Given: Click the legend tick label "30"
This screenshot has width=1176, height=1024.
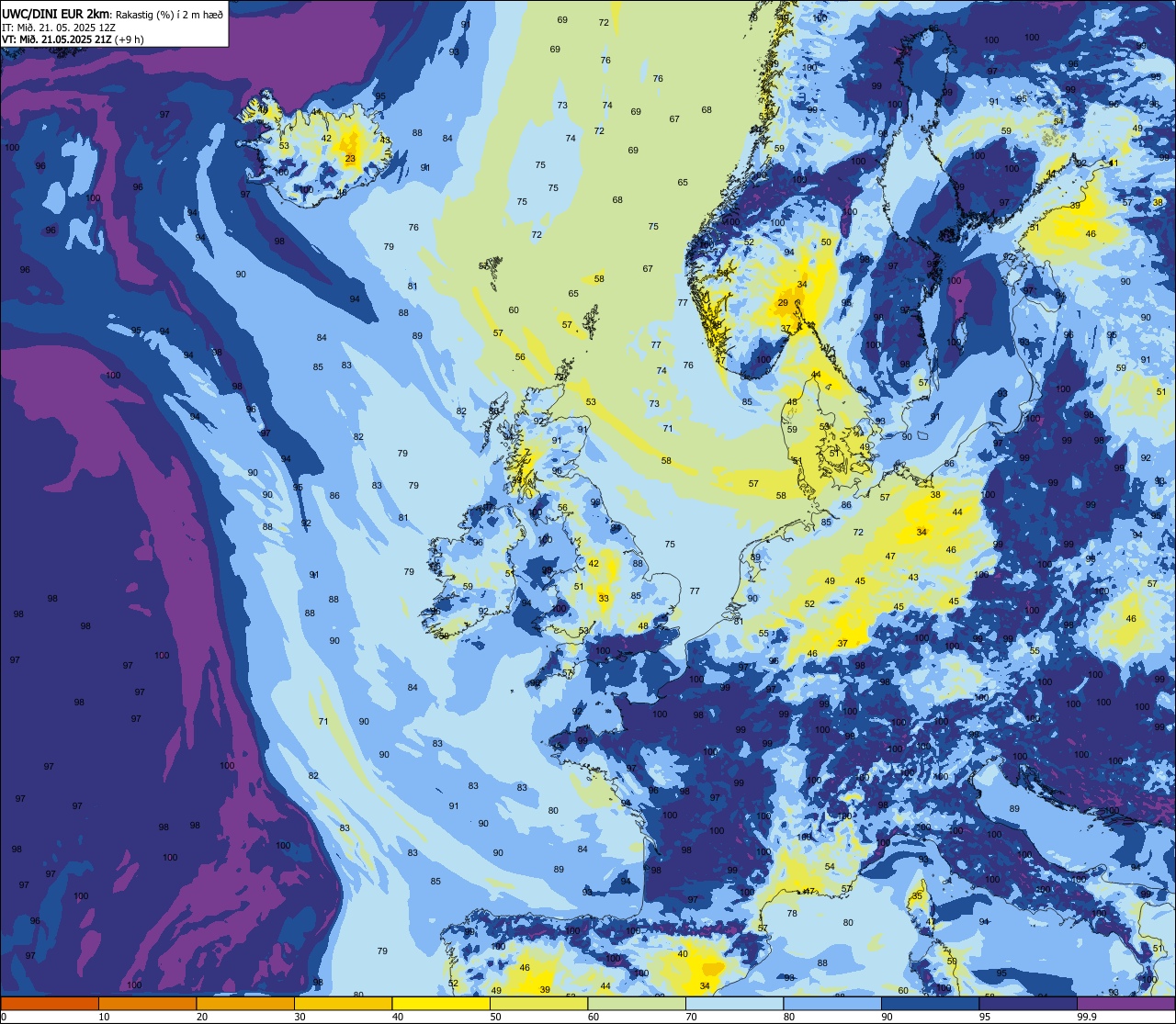Looking at the screenshot, I should click(300, 1017).
